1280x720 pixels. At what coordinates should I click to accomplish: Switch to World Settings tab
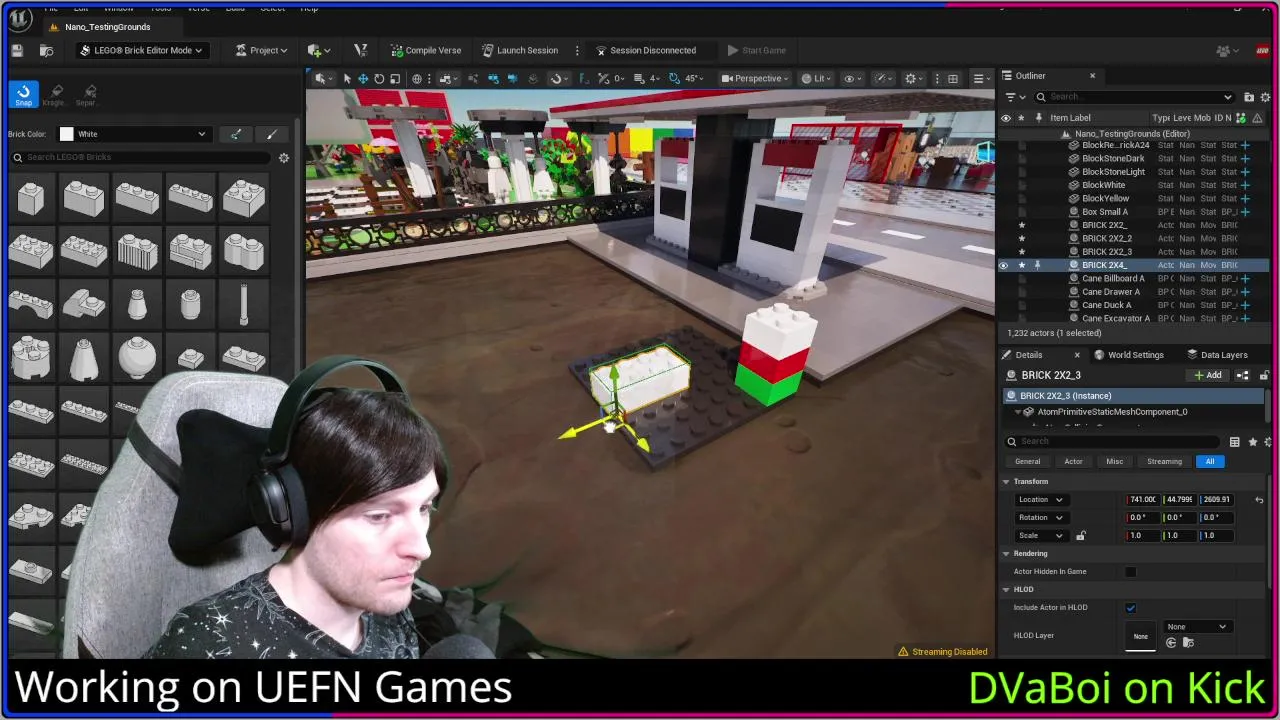coord(1128,355)
